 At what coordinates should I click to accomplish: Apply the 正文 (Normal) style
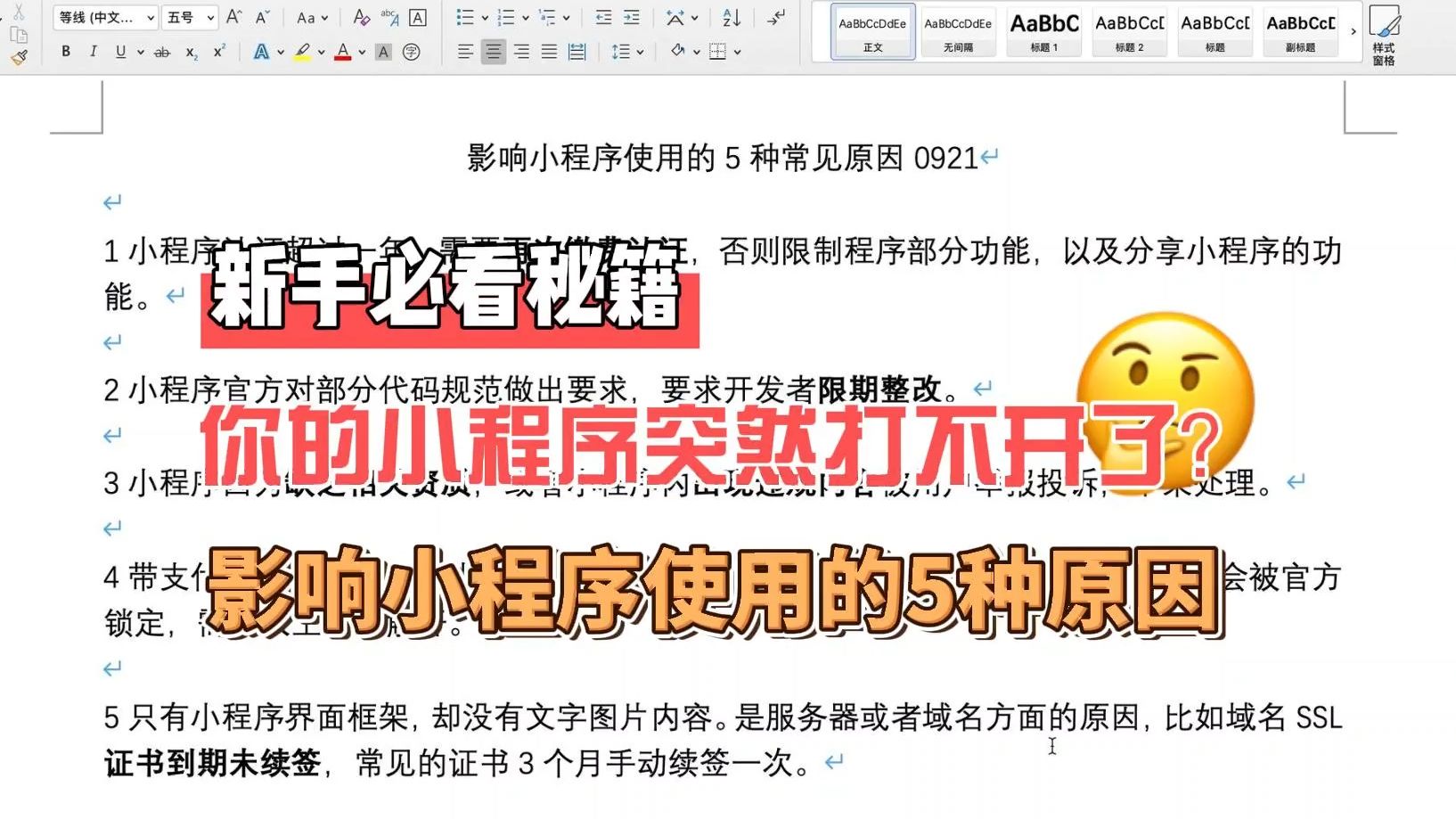[873, 31]
